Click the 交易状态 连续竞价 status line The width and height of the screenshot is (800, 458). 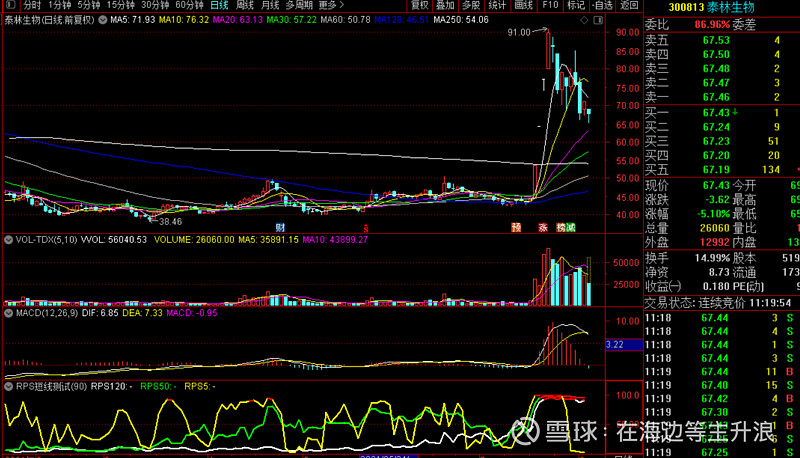(718, 303)
